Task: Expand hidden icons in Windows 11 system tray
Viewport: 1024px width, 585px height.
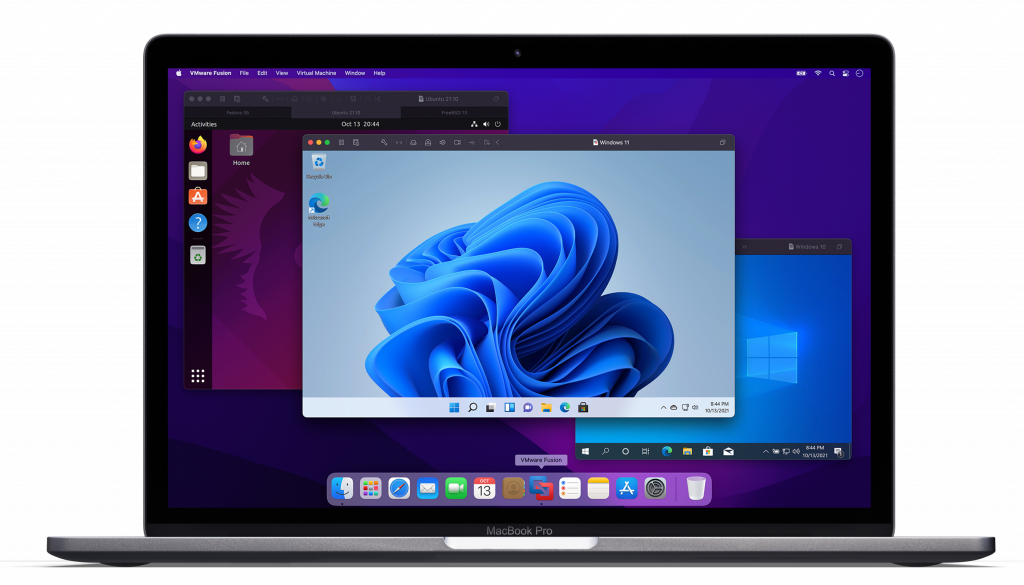Action: pos(663,408)
